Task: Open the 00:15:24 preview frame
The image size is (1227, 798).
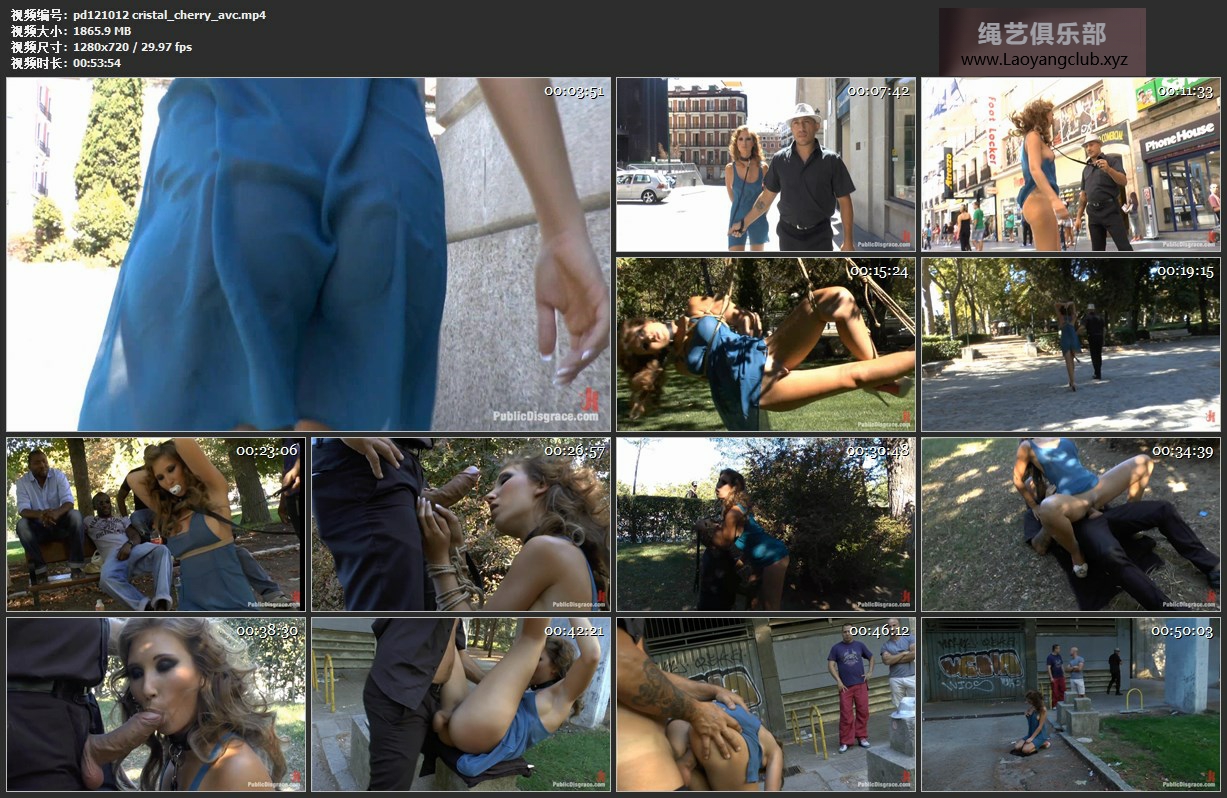Action: click(x=765, y=344)
